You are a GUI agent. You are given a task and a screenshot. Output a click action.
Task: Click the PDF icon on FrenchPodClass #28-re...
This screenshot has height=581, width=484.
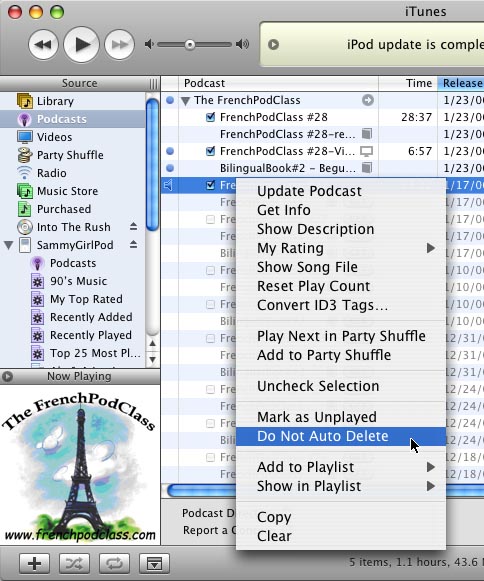367,134
